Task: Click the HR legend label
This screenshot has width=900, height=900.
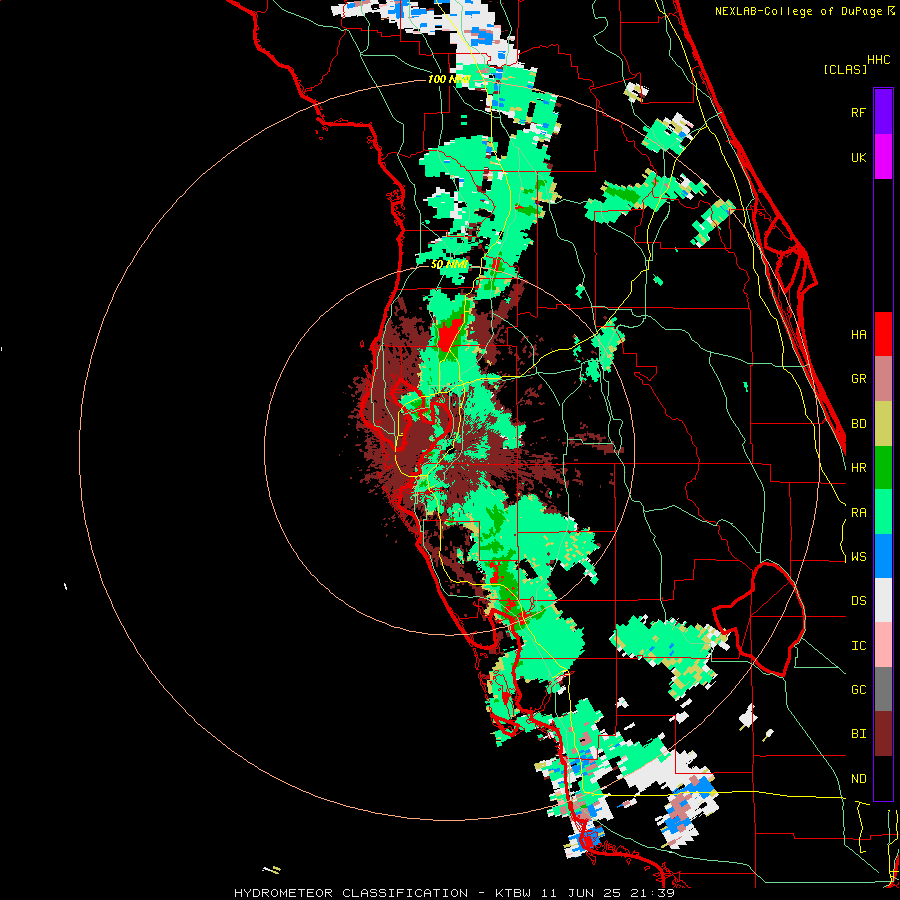Action: [x=859, y=468]
